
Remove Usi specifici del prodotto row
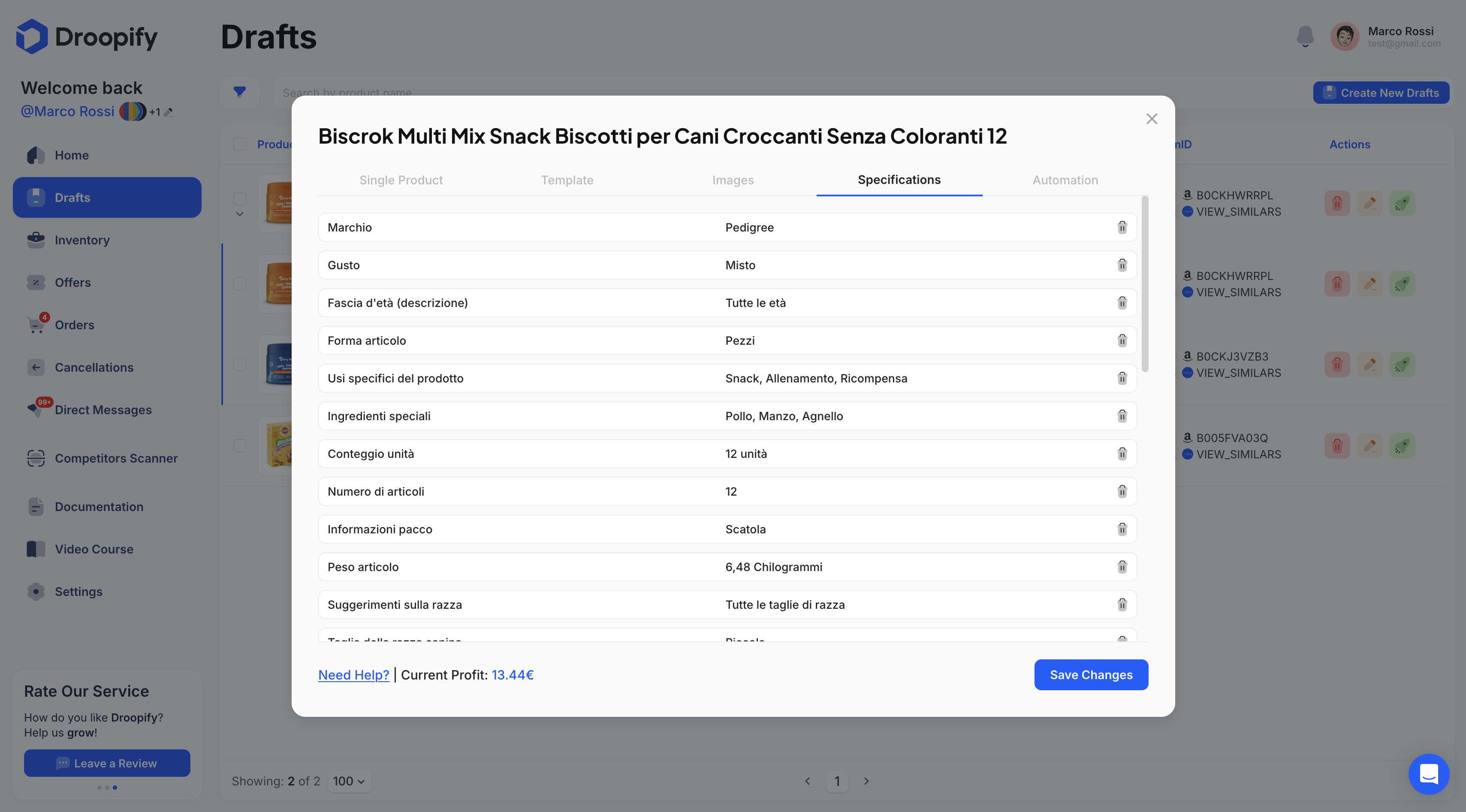1122,379
